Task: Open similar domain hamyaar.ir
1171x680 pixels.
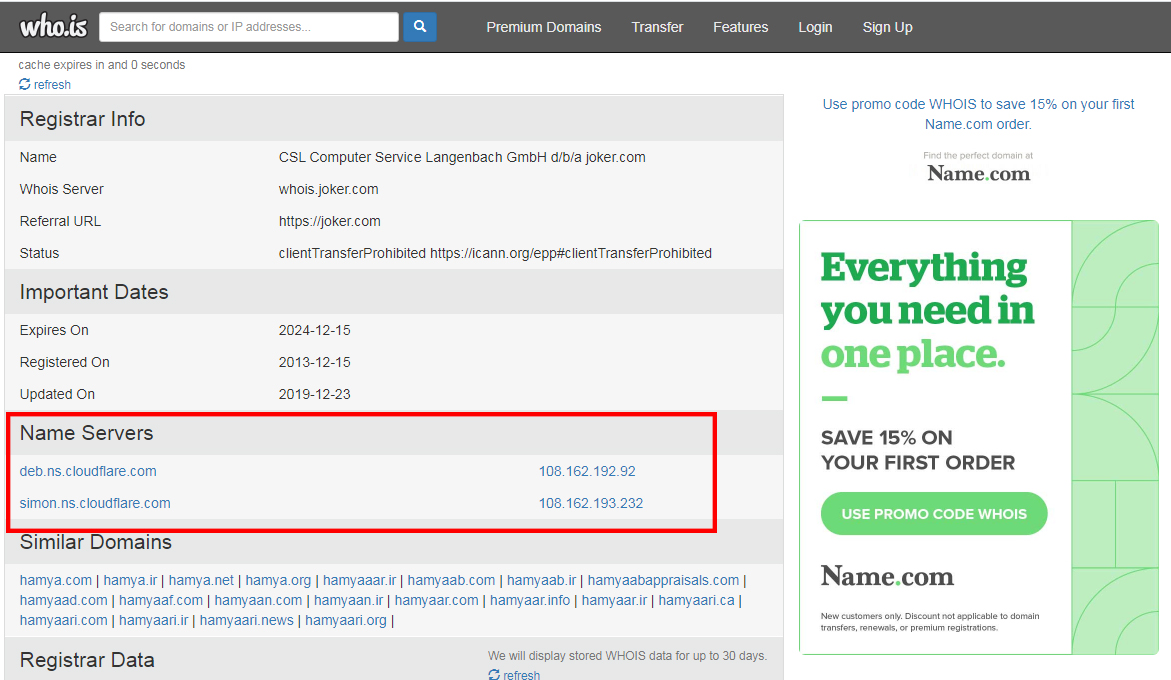Action: click(614, 600)
